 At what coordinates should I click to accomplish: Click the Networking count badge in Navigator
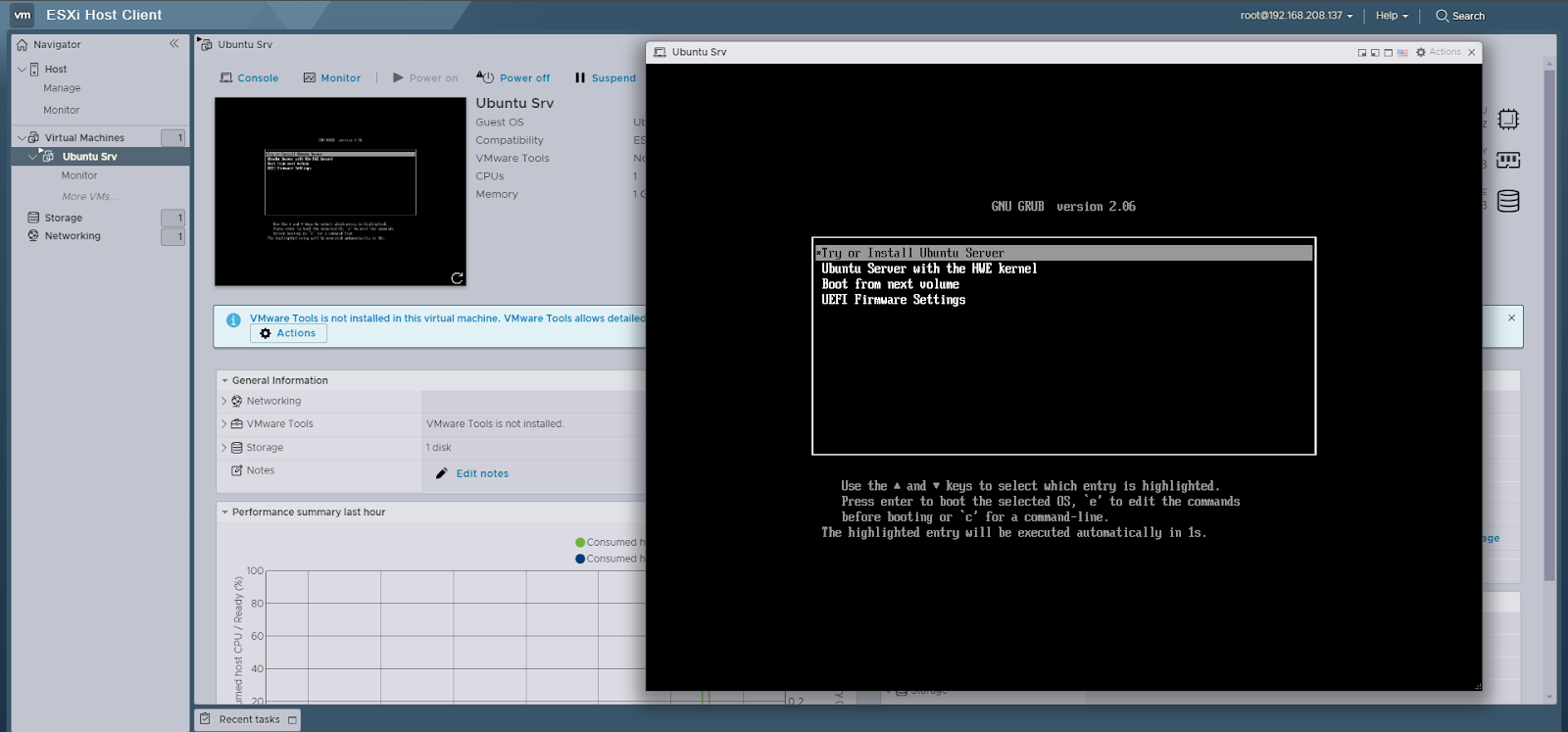173,236
